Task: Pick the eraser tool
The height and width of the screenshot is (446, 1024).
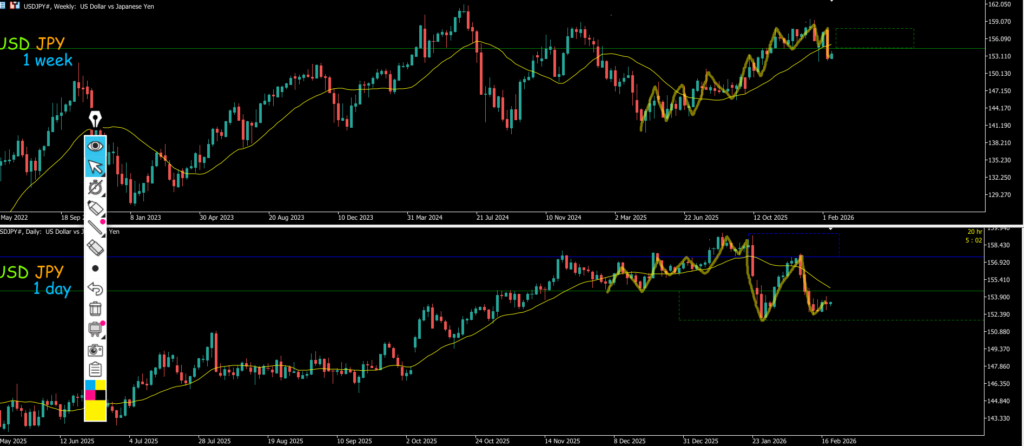Action: (96, 247)
